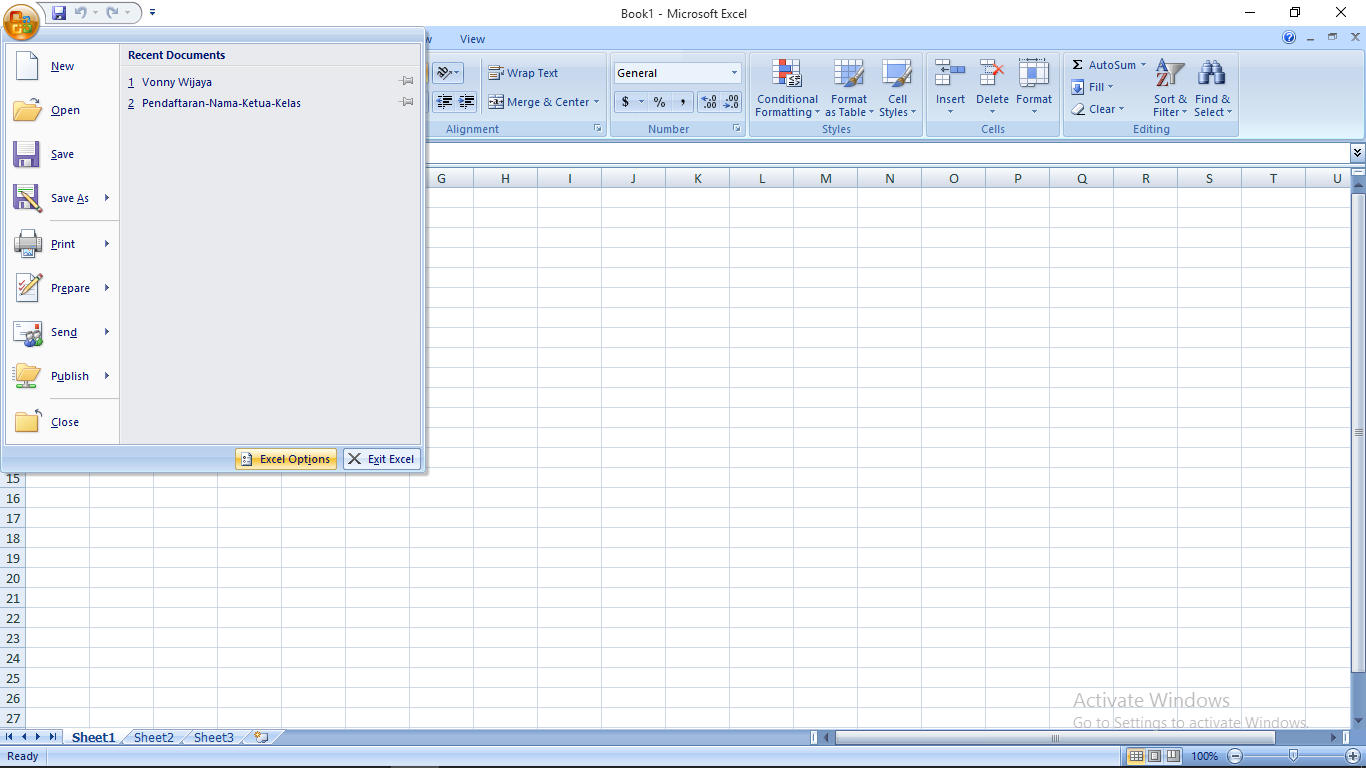Zoom in with plus button

[x=1353, y=756]
